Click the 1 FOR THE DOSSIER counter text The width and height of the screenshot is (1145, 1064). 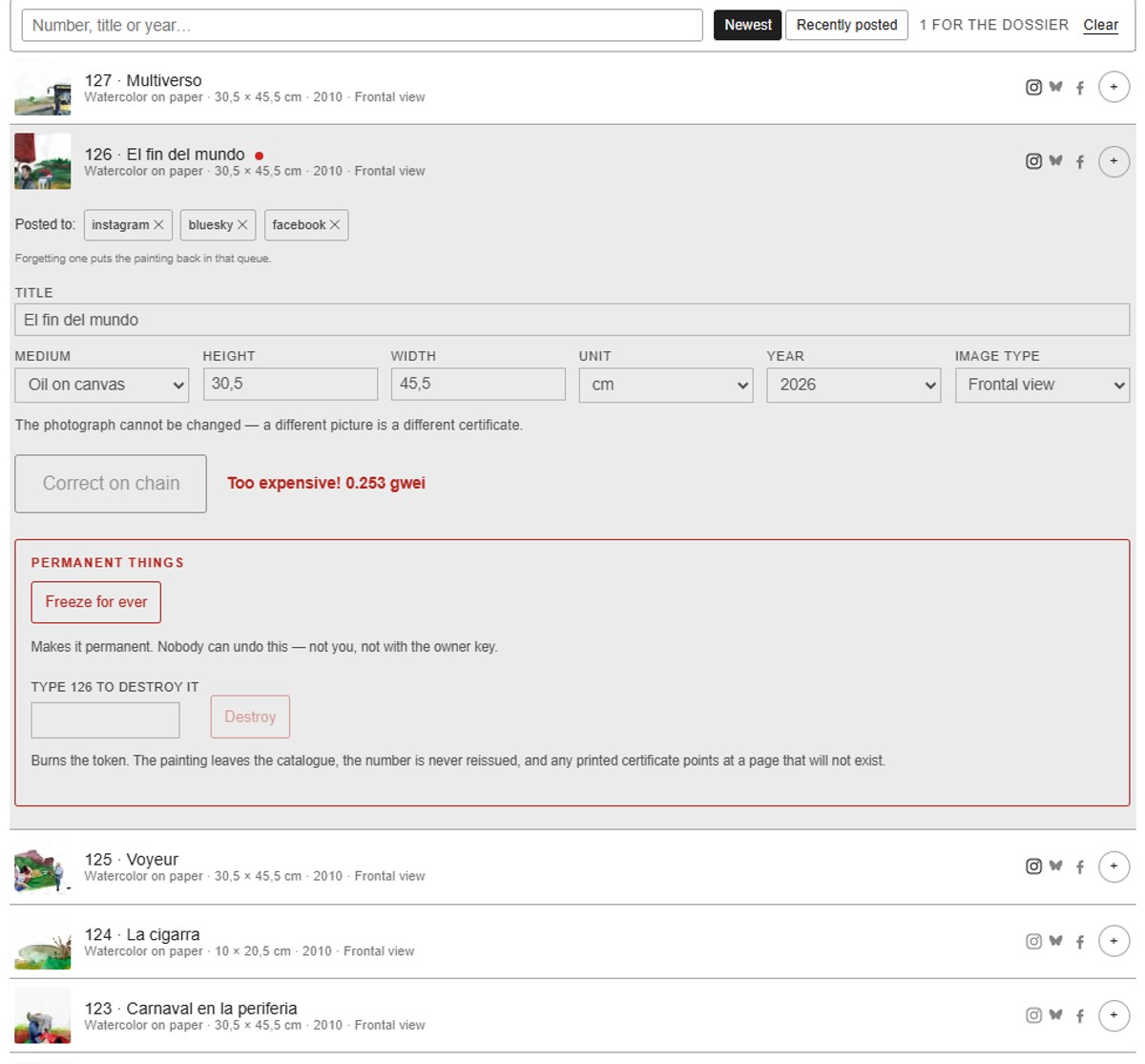coord(993,25)
